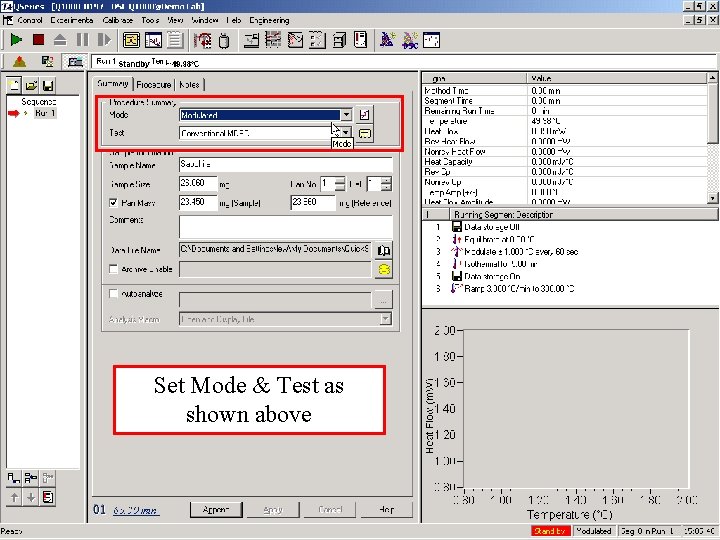Click the Append button
Image resolution: width=720 pixels, height=540 pixels.
coord(216,510)
